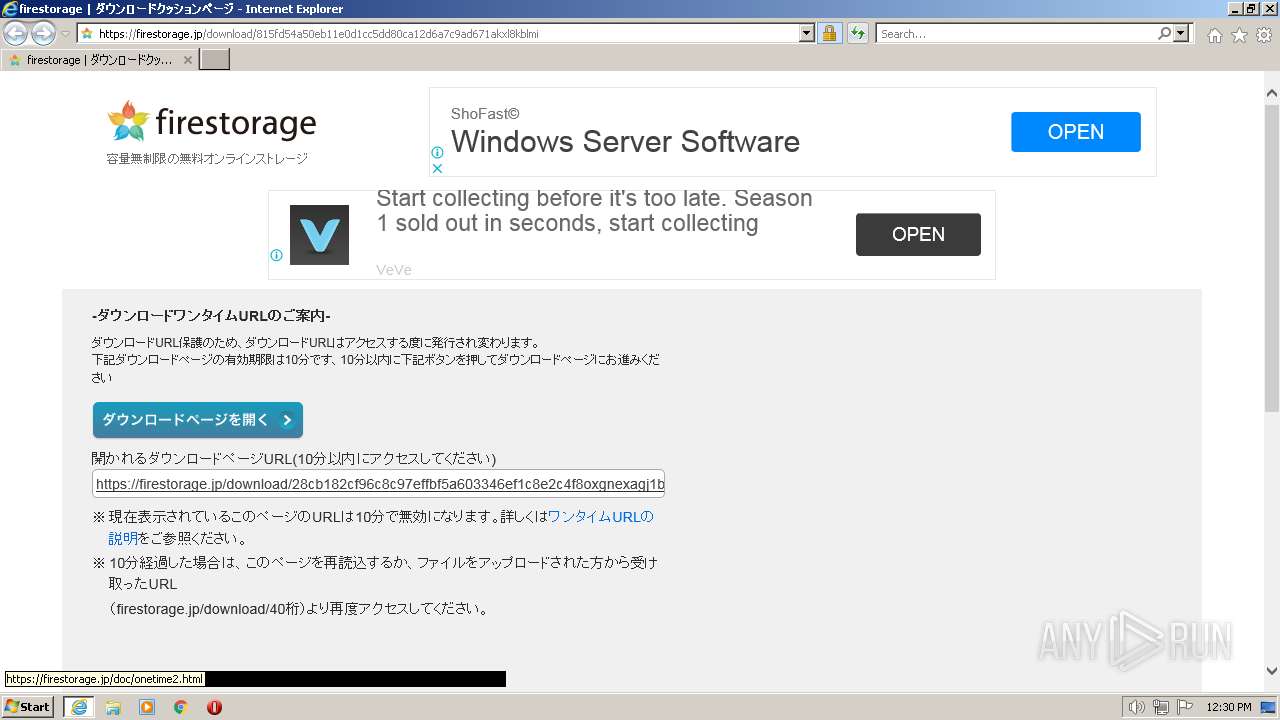Click the Action Center flag icon
The height and width of the screenshot is (720, 1280).
coord(1185,707)
